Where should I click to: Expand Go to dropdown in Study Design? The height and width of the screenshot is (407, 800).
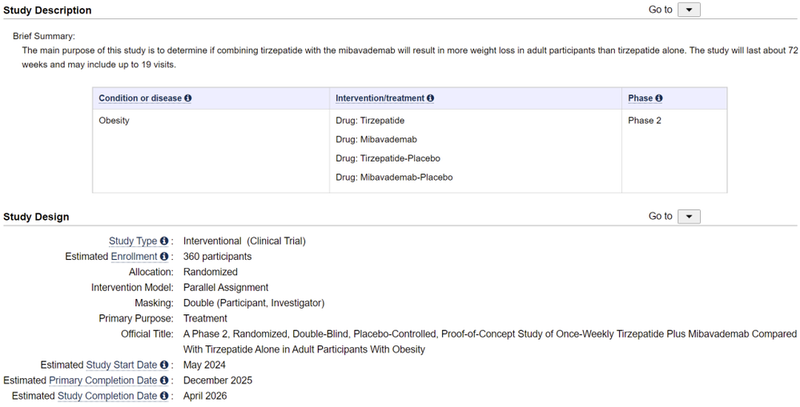(x=689, y=216)
